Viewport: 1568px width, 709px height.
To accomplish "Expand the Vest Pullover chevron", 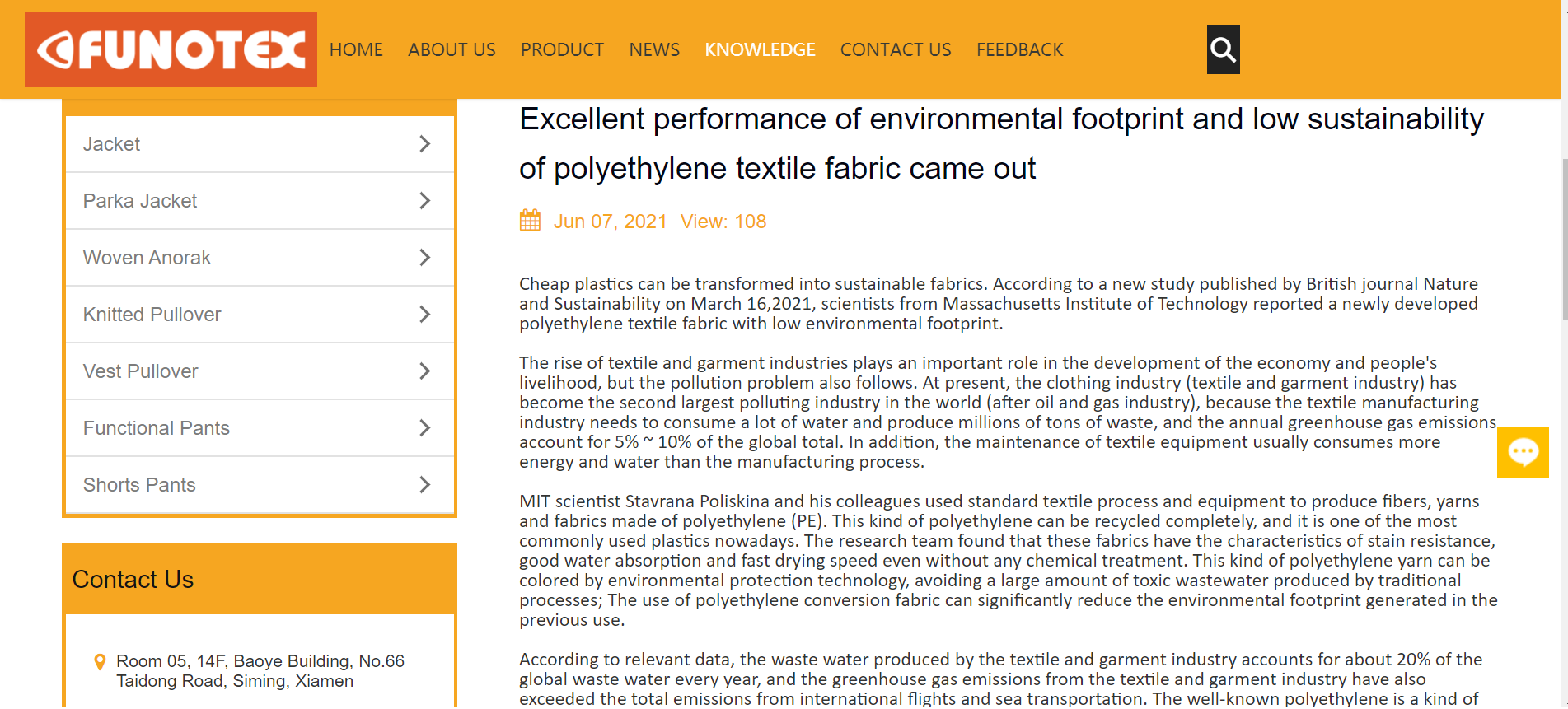I will [x=424, y=371].
